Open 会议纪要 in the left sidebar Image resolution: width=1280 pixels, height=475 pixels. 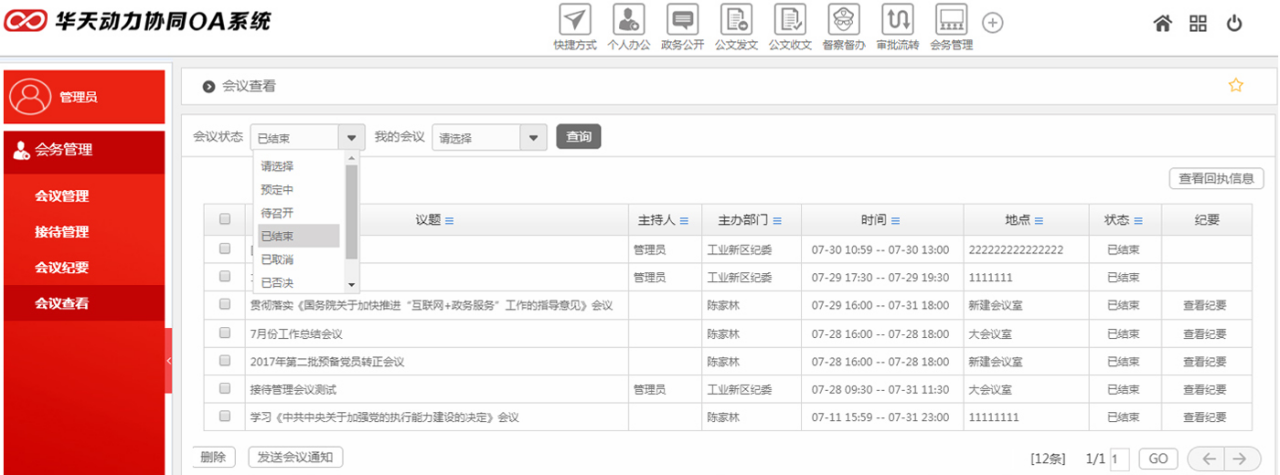pyautogui.click(x=62, y=267)
